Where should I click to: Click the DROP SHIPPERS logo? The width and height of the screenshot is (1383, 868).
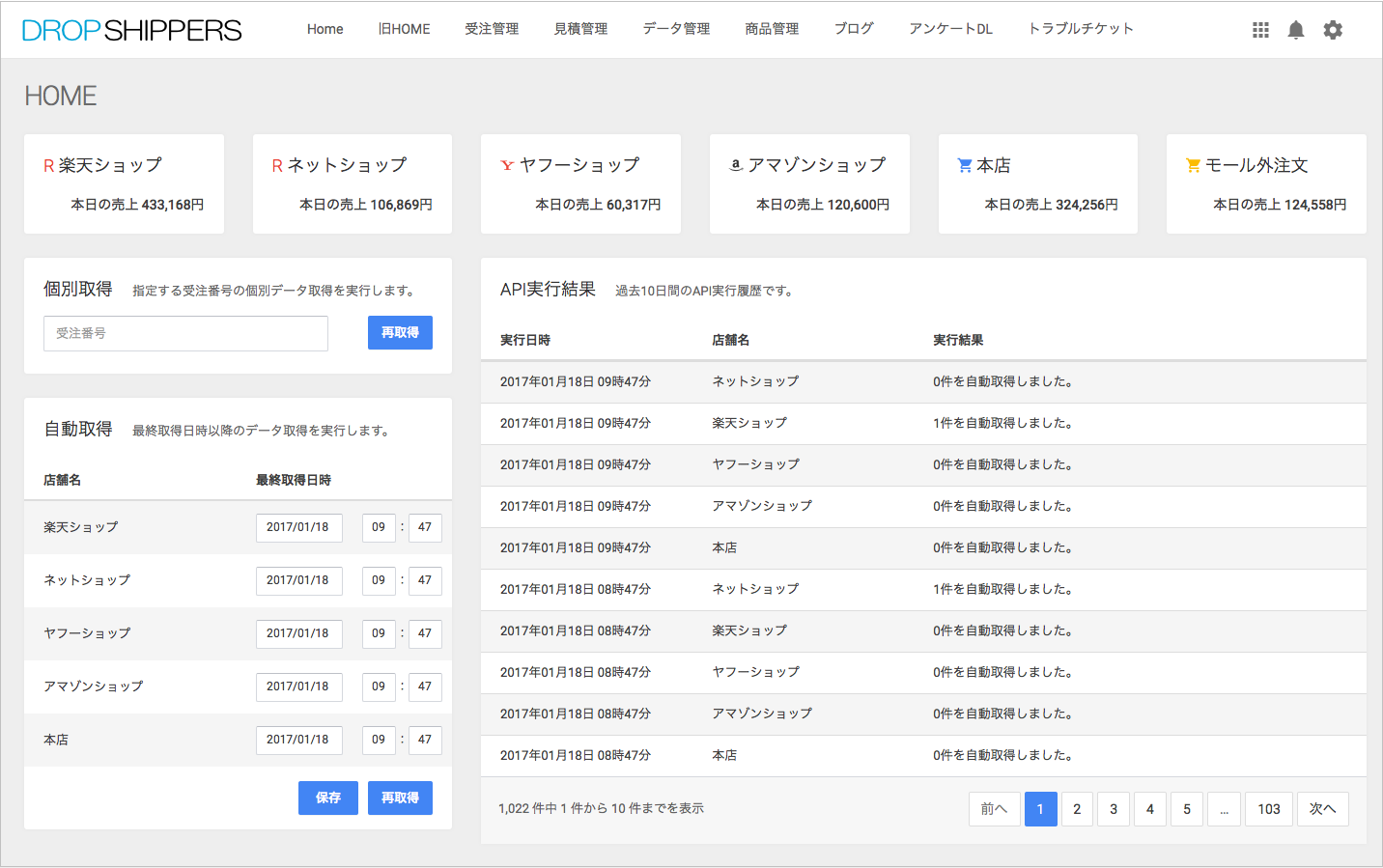131,30
